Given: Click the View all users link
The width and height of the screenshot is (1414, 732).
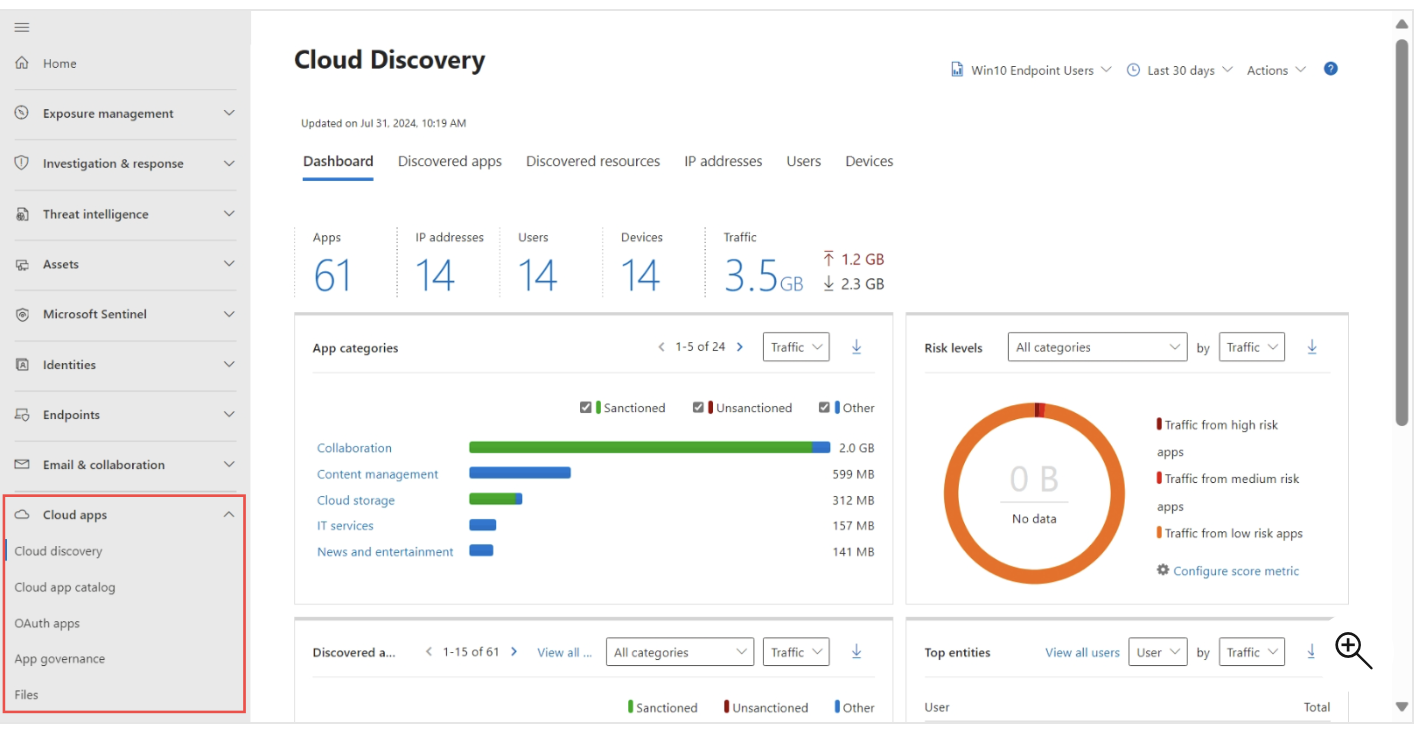Looking at the screenshot, I should click(x=1082, y=652).
